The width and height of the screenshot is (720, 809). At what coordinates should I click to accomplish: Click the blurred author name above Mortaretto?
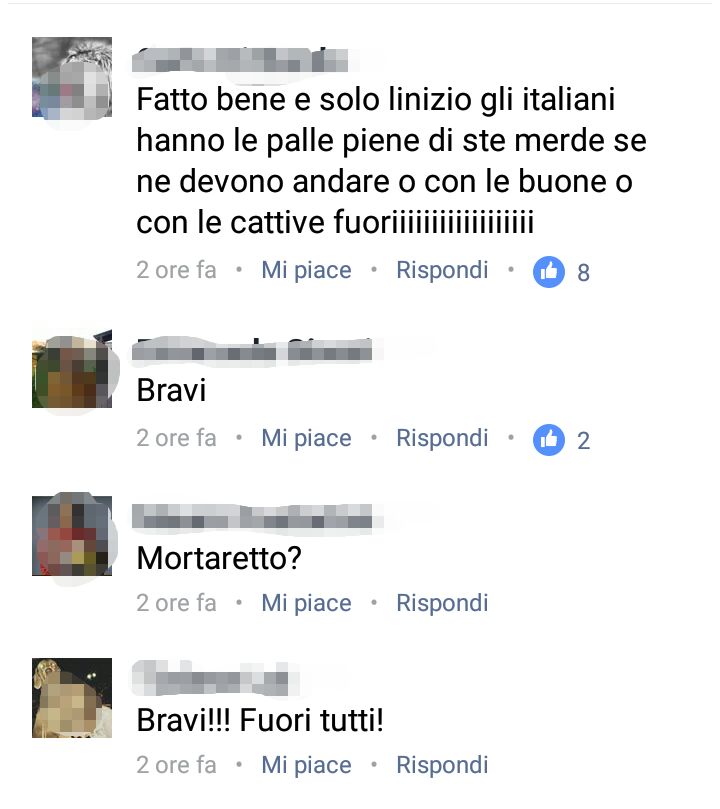[252, 516]
